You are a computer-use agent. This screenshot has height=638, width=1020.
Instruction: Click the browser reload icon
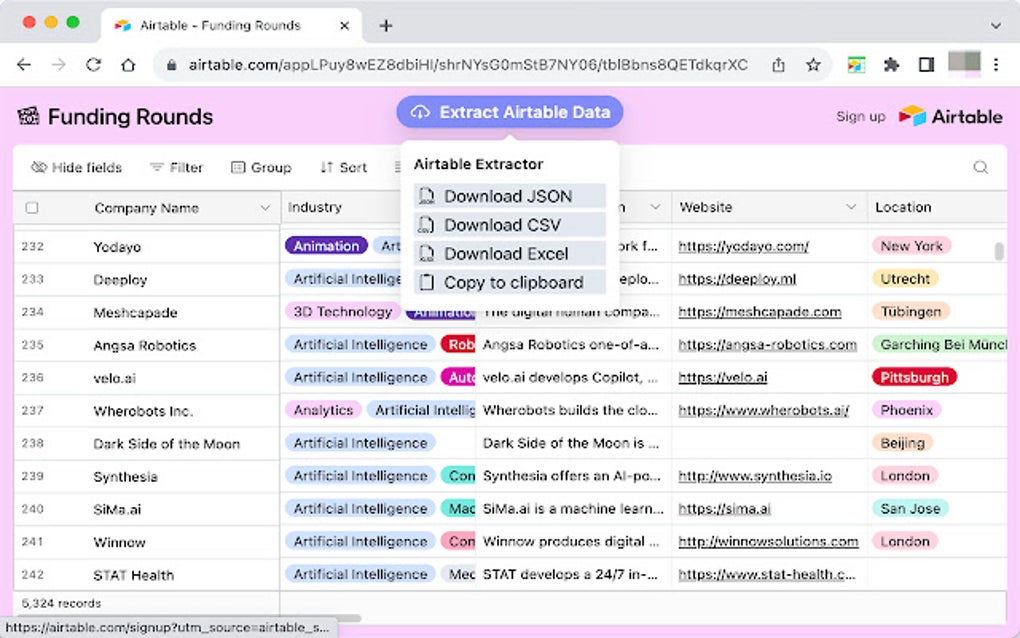pyautogui.click(x=93, y=65)
